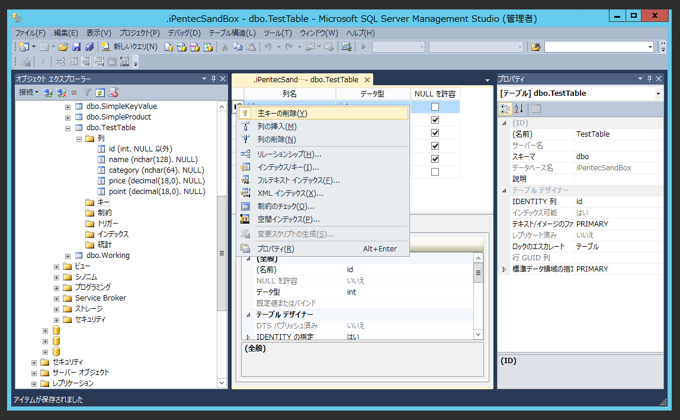Image resolution: width=680 pixels, height=420 pixels.
Task: Click the Activity Monitor toolbar icon
Action: point(346,46)
